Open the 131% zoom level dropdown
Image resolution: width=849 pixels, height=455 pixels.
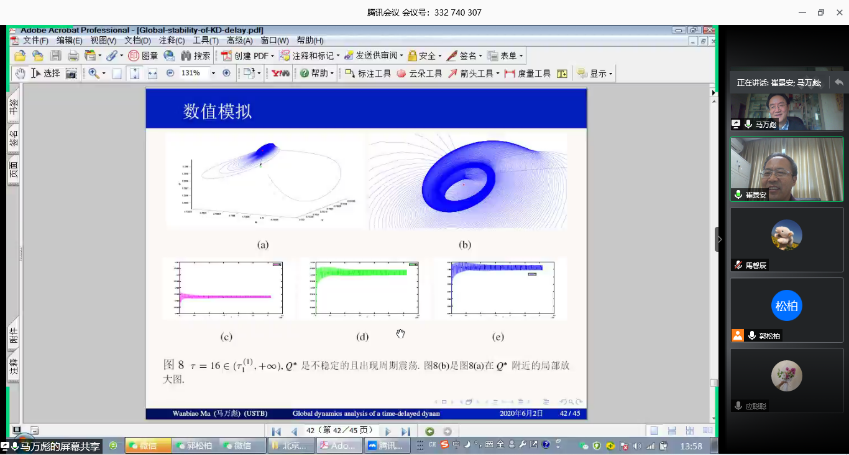click(210, 73)
